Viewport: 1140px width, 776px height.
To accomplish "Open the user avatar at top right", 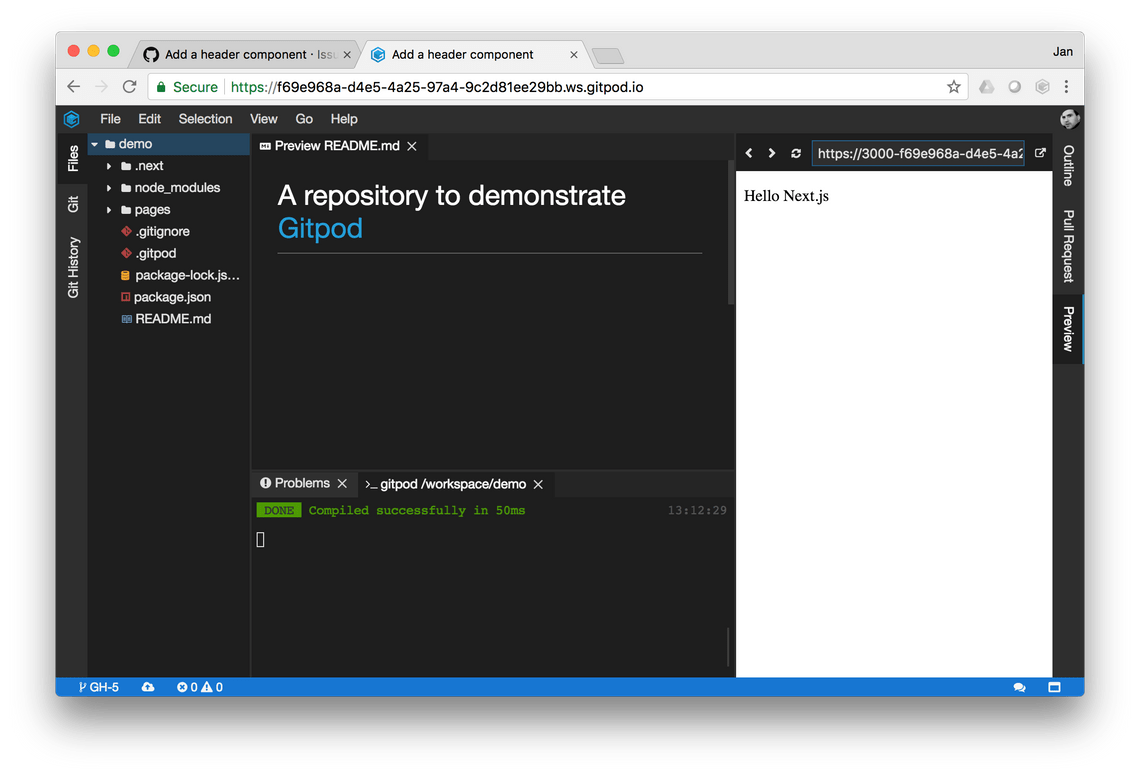I will (1069, 119).
